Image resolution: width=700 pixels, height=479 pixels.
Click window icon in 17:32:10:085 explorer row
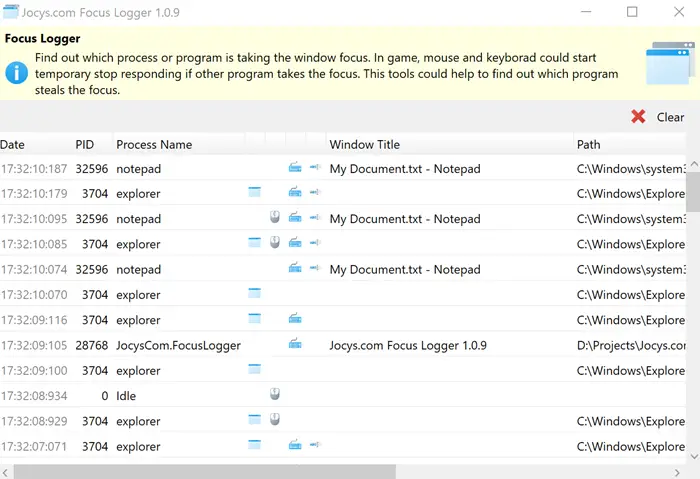tap(254, 242)
